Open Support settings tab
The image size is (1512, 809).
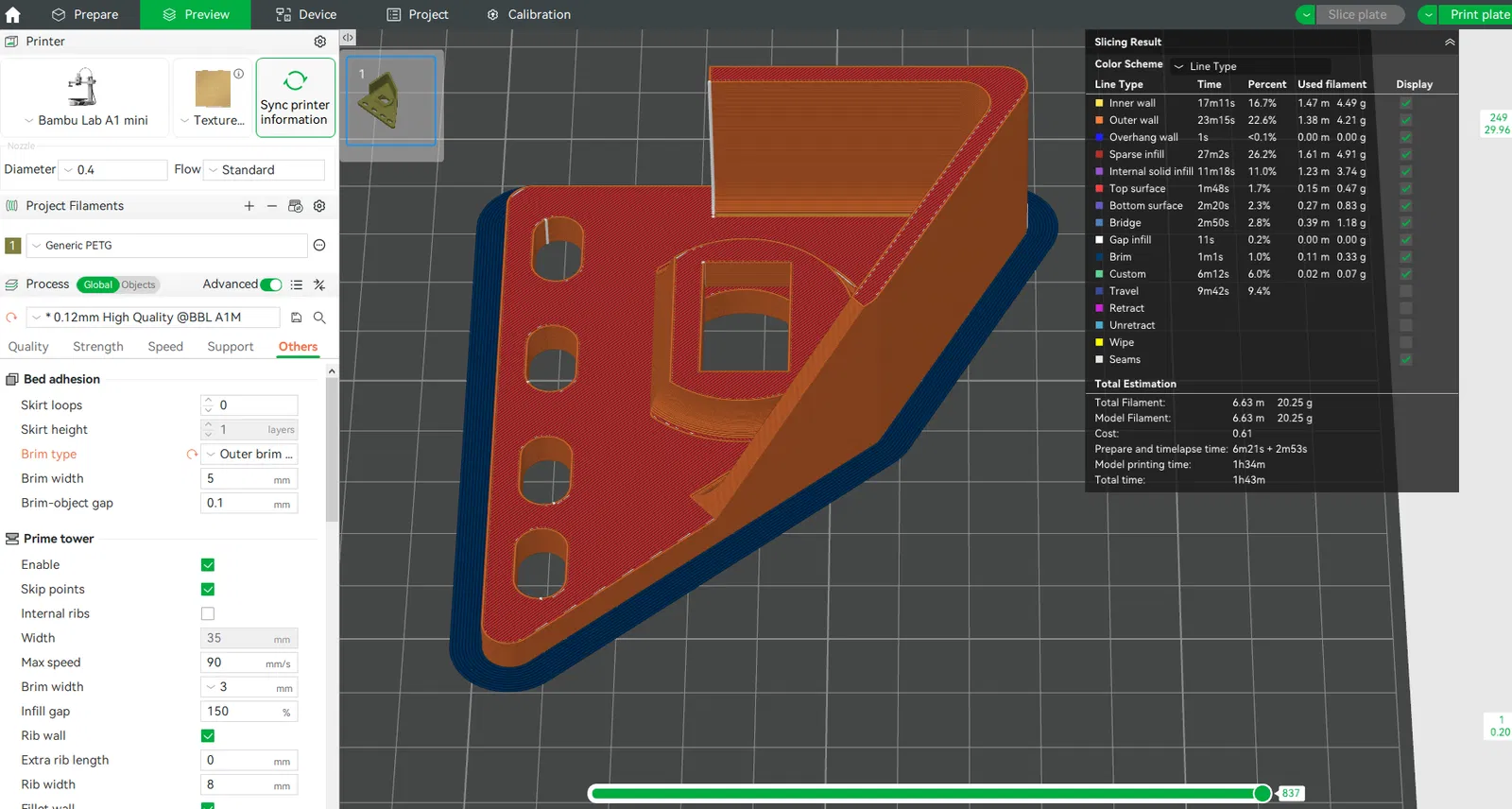tap(231, 347)
